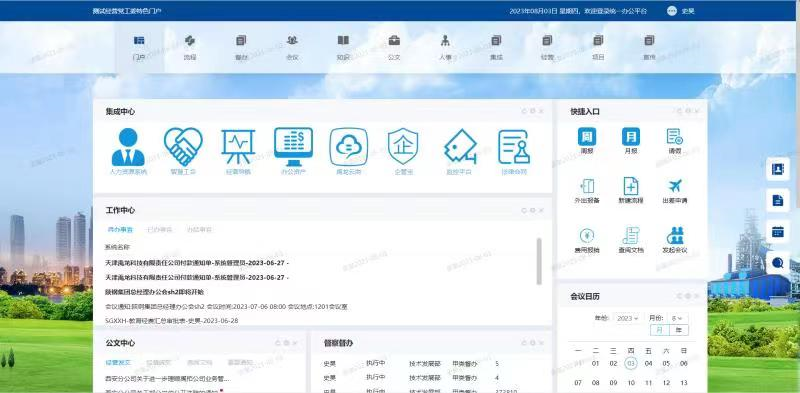Open the 周报 weekly report shortcut
This screenshot has width=800, height=393.
coord(587,137)
